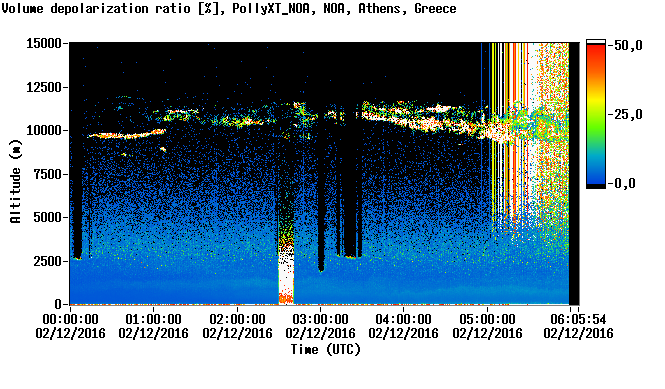Click the 10000 altitude tick label
The height and width of the screenshot is (389, 665).
[x=44, y=131]
